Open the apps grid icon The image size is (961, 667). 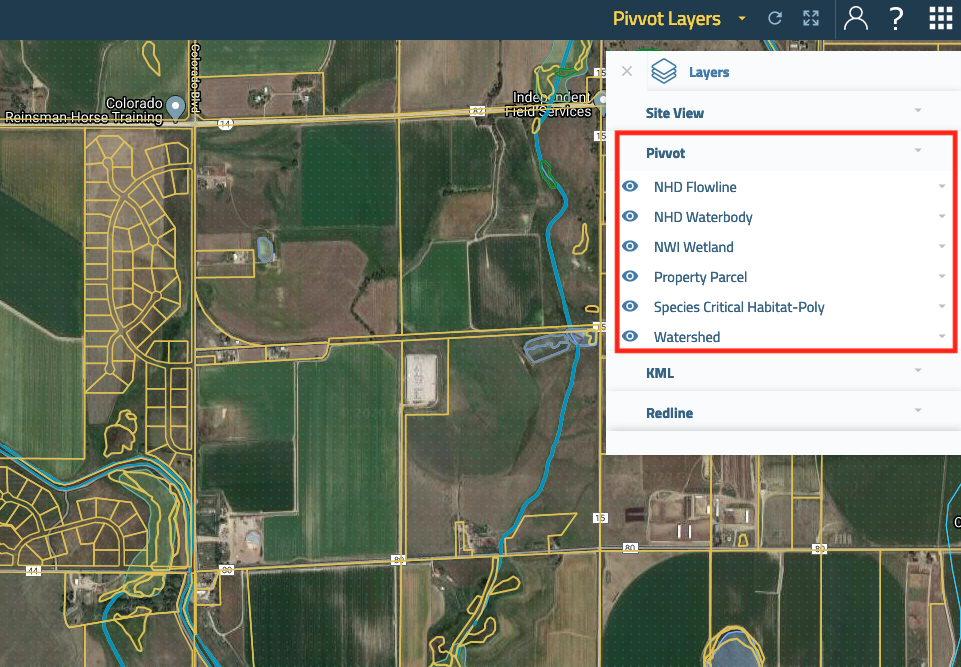pos(940,19)
